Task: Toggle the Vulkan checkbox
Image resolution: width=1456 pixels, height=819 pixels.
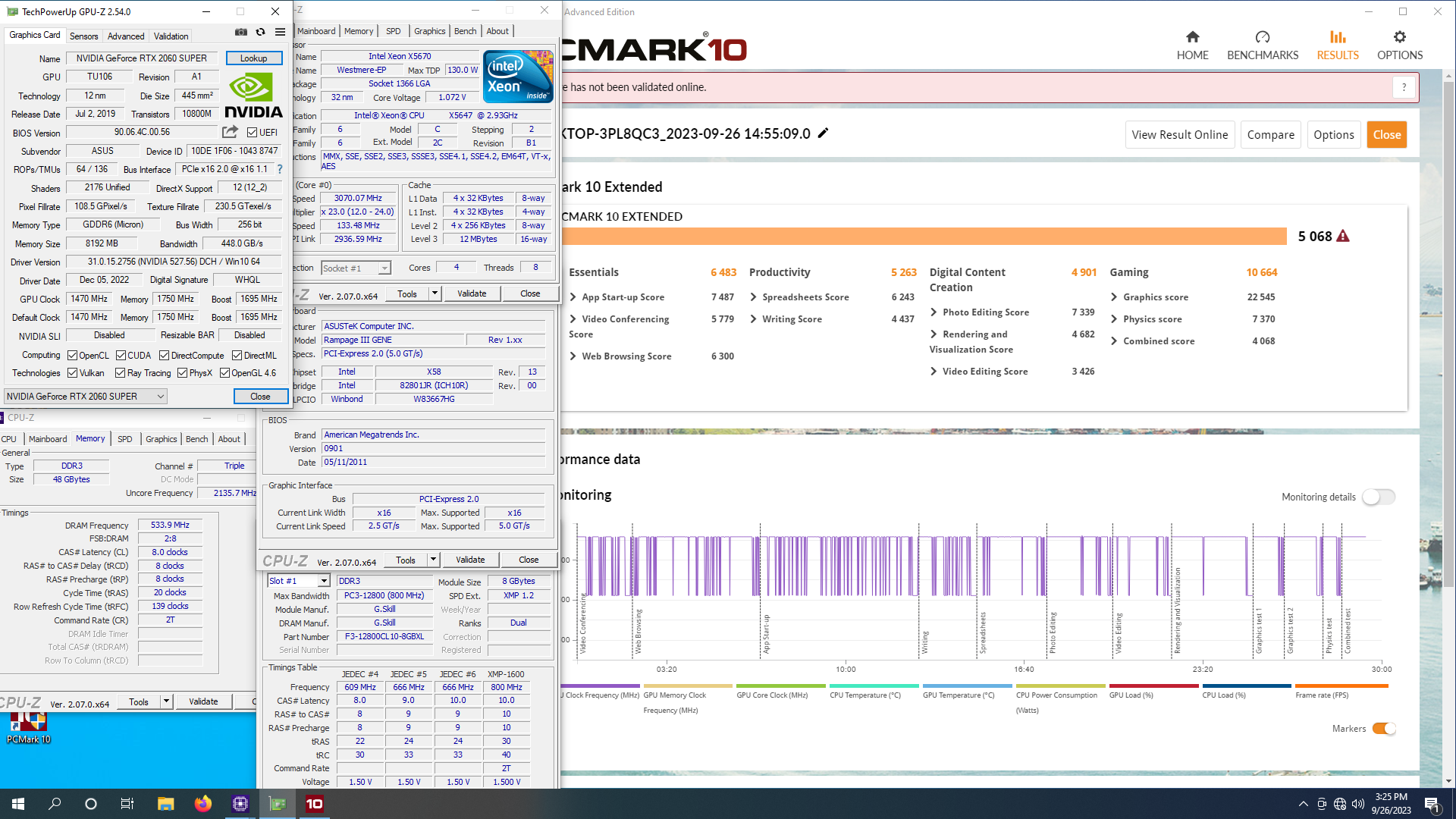Action: (72, 372)
